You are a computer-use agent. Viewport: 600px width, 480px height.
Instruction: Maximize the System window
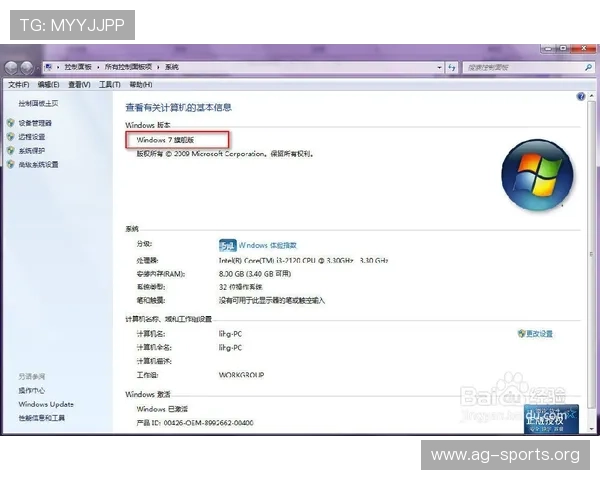coord(563,49)
